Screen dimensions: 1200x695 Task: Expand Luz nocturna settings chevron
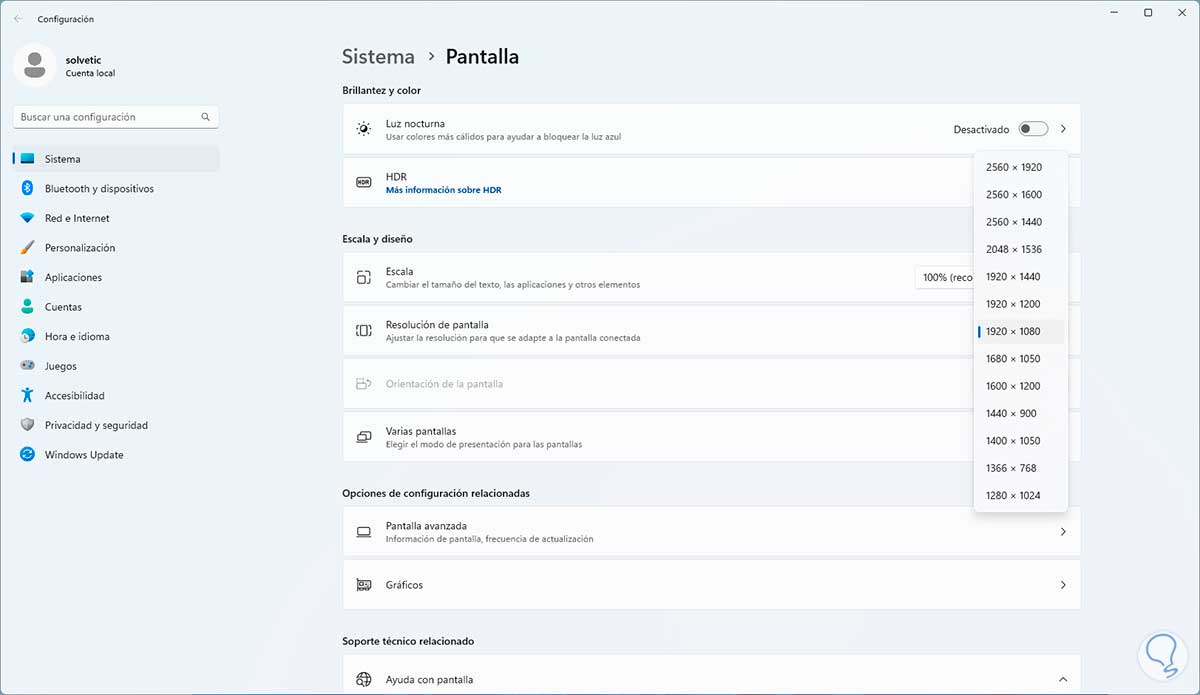point(1063,129)
